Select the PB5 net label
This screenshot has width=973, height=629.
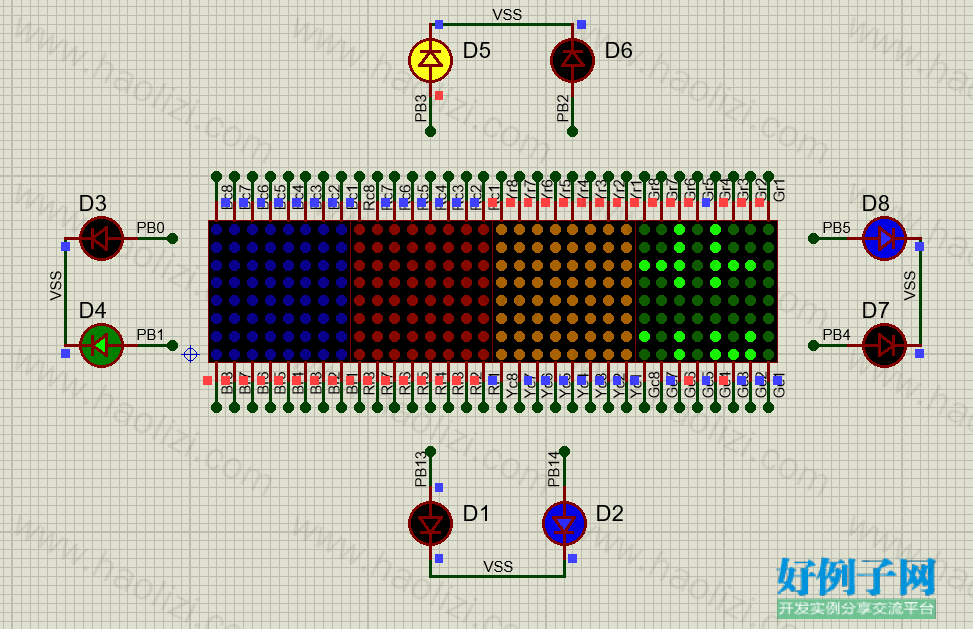coord(836,228)
